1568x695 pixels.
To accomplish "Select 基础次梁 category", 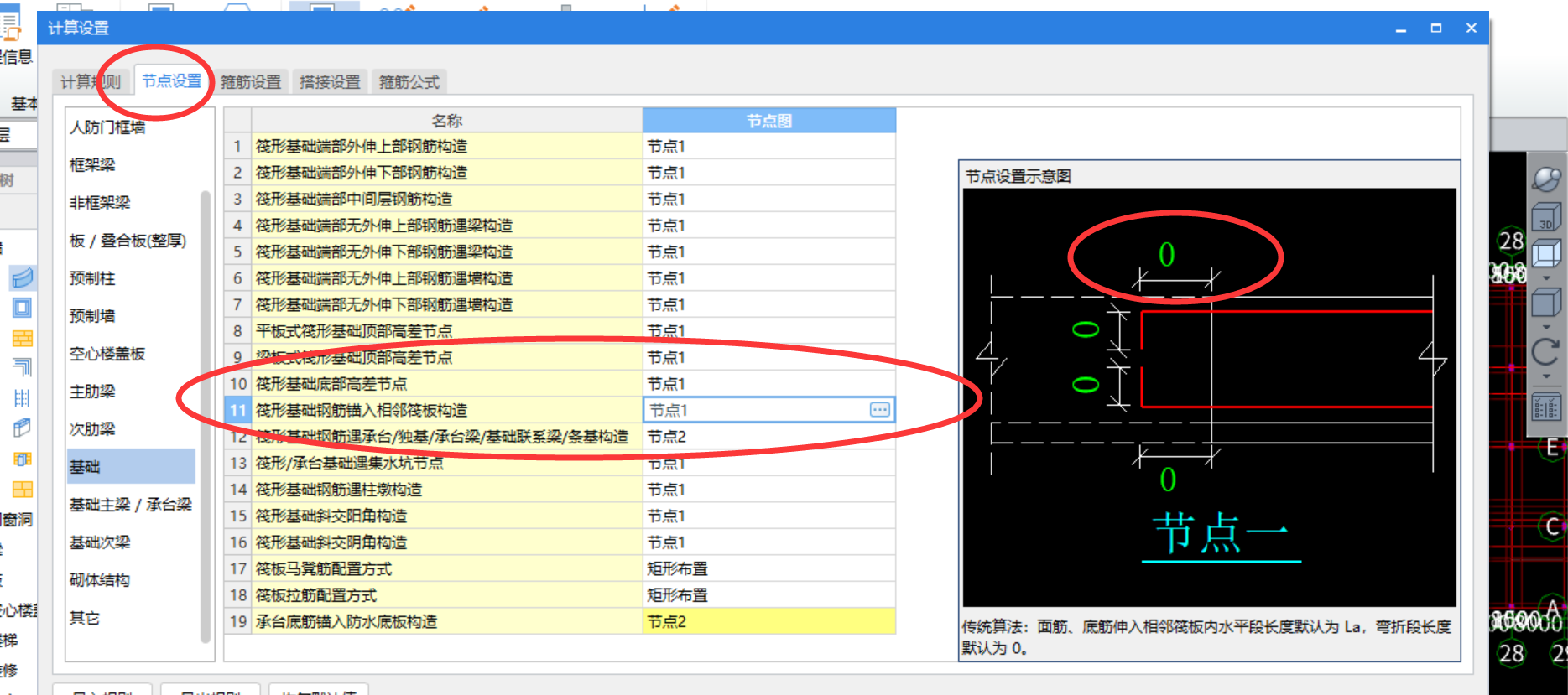I will pyautogui.click(x=100, y=542).
